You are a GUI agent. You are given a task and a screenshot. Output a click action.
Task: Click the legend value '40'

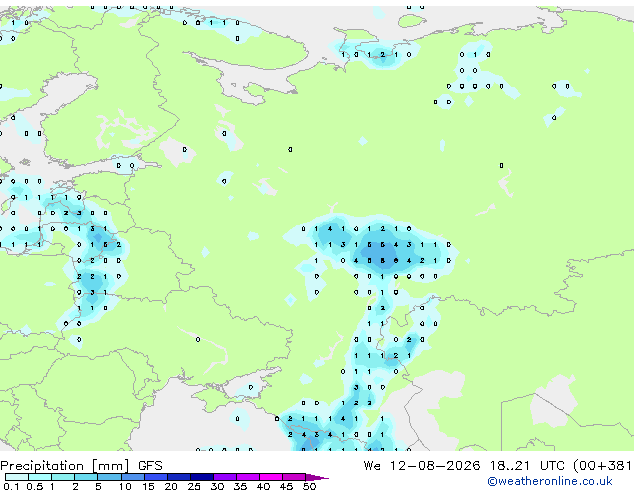click(x=263, y=486)
